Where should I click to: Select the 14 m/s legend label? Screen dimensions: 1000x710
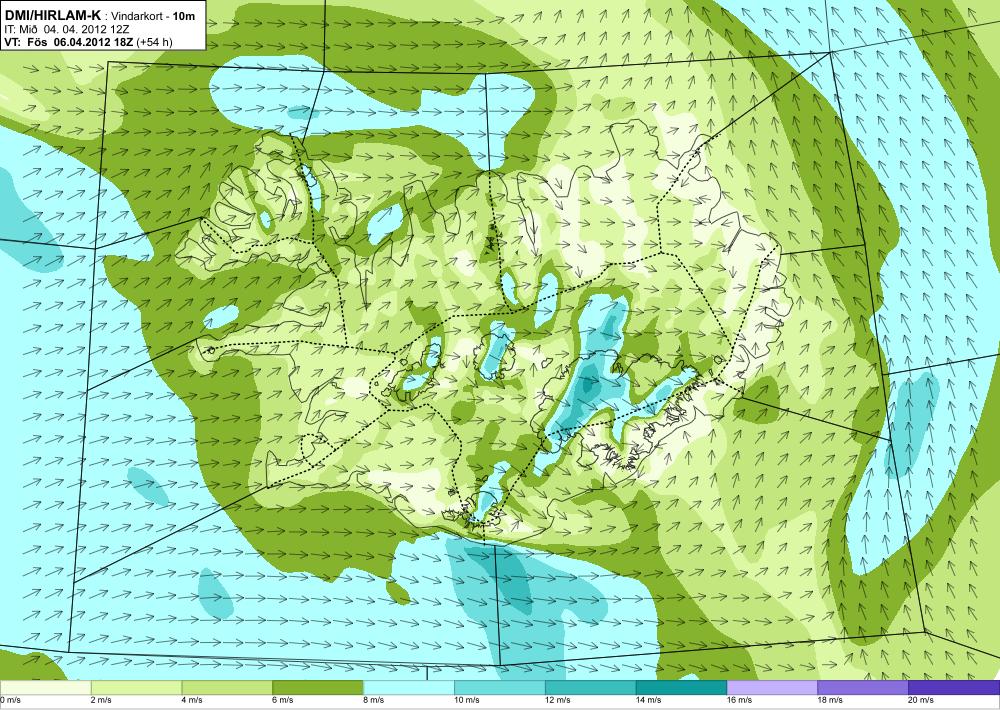point(649,700)
